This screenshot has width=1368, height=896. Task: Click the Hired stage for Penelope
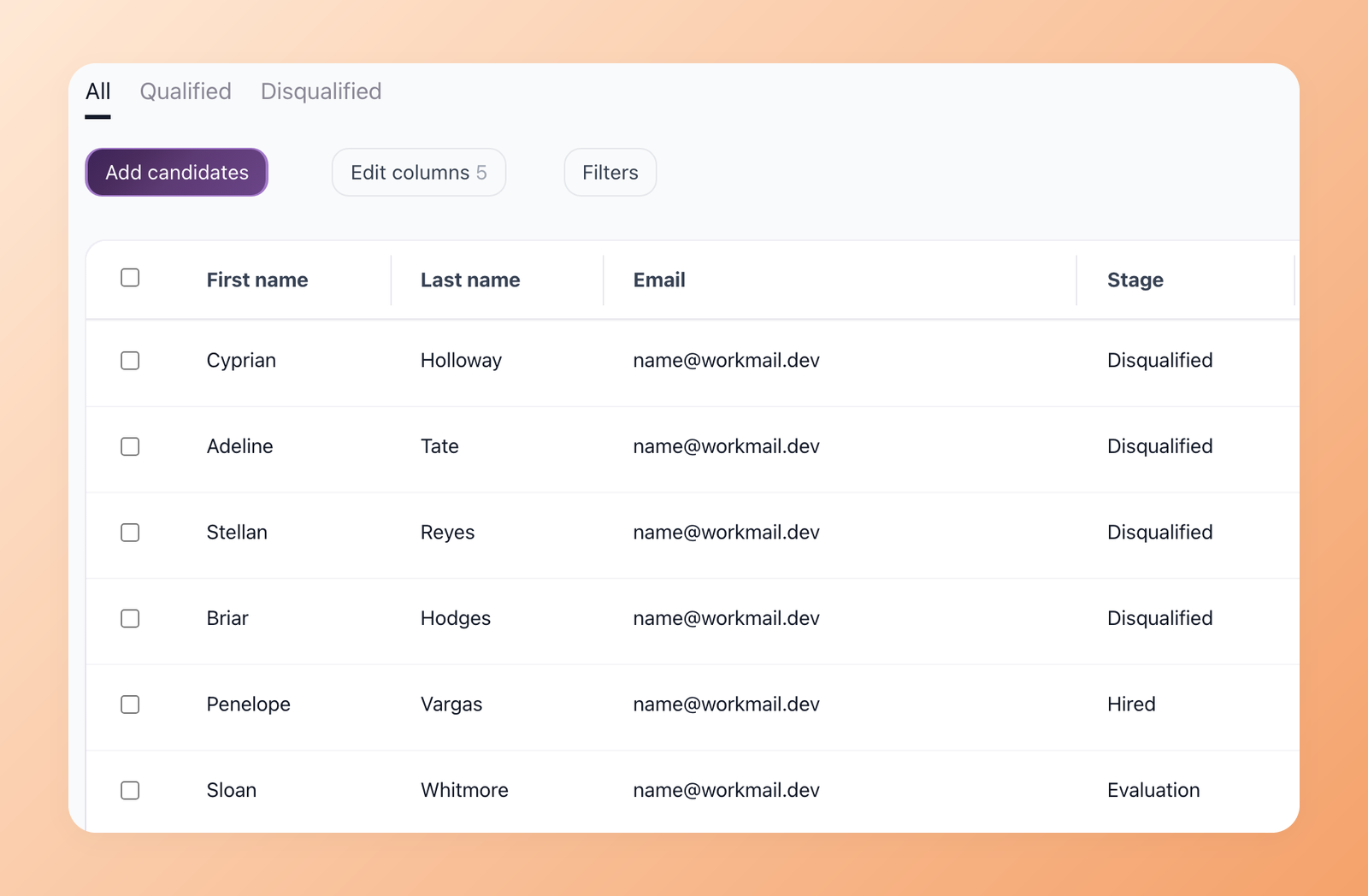pos(1131,704)
